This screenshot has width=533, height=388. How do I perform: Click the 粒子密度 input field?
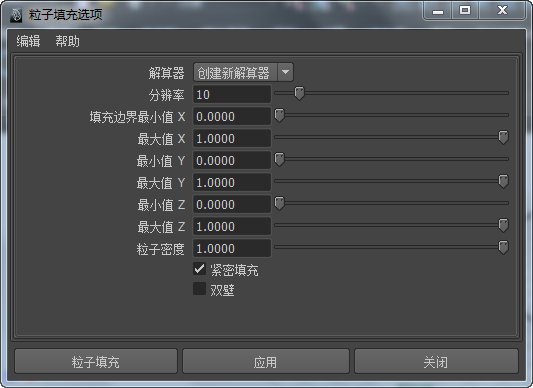click(232, 249)
